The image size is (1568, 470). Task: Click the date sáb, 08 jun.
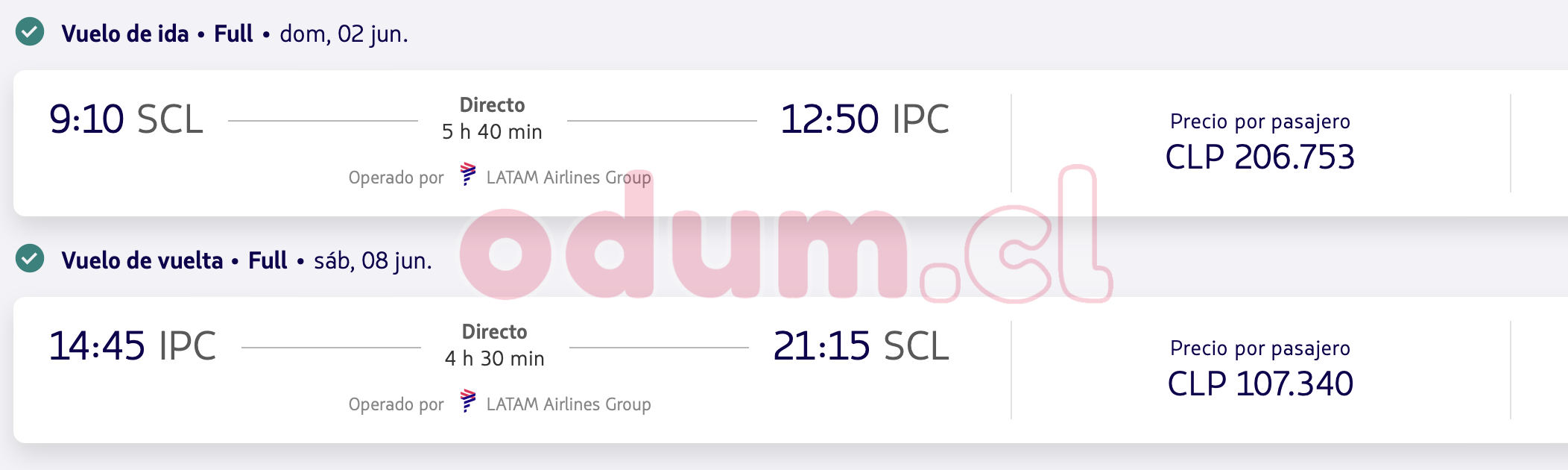[373, 261]
